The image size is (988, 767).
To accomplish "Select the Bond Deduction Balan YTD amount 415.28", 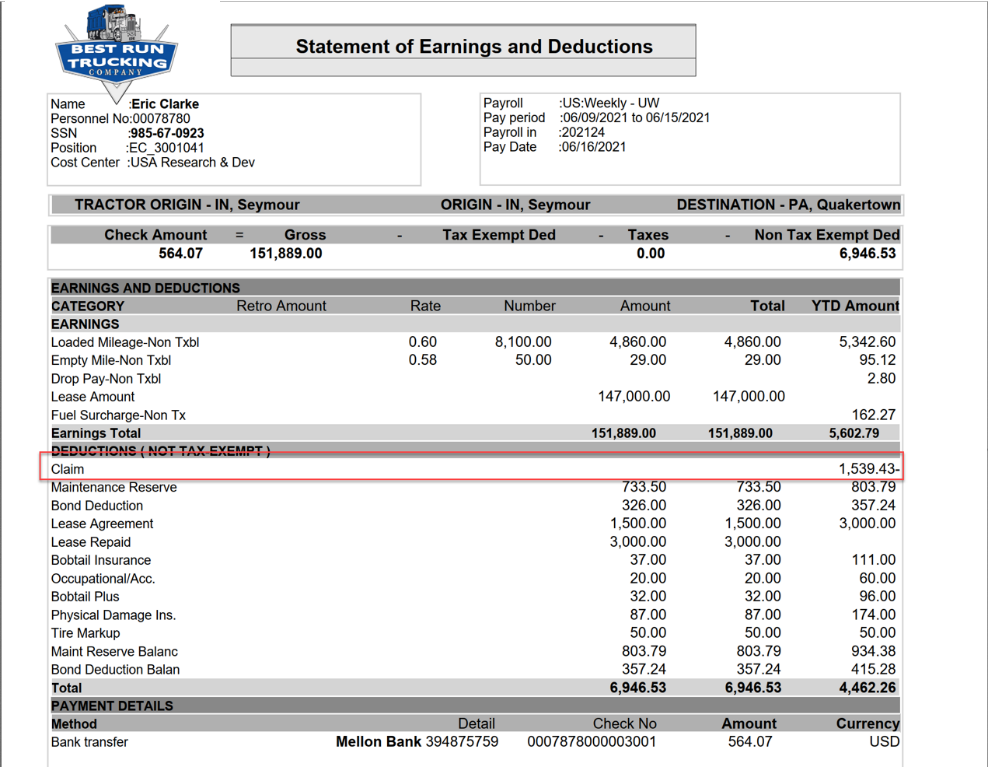I will (x=873, y=669).
